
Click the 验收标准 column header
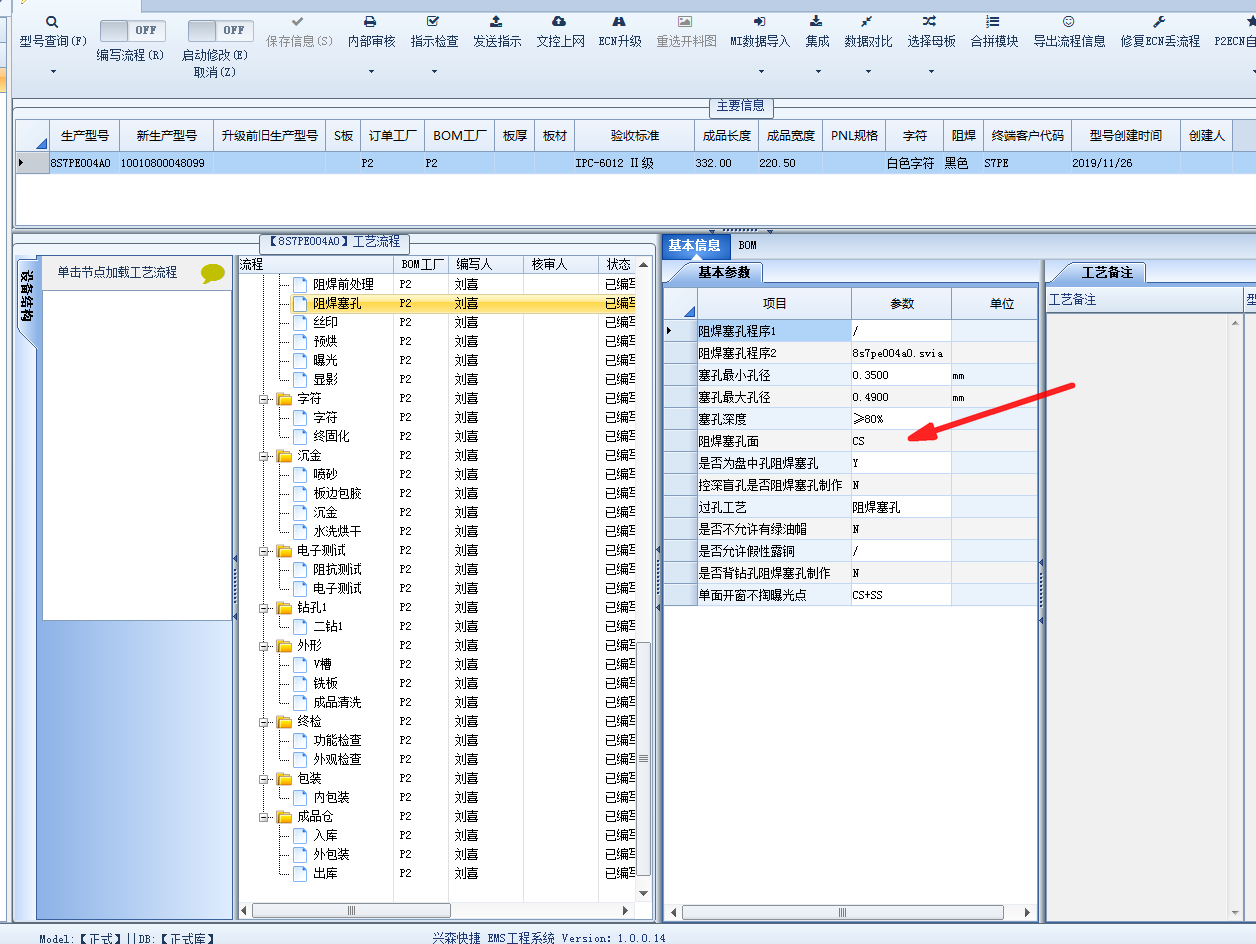coord(634,136)
